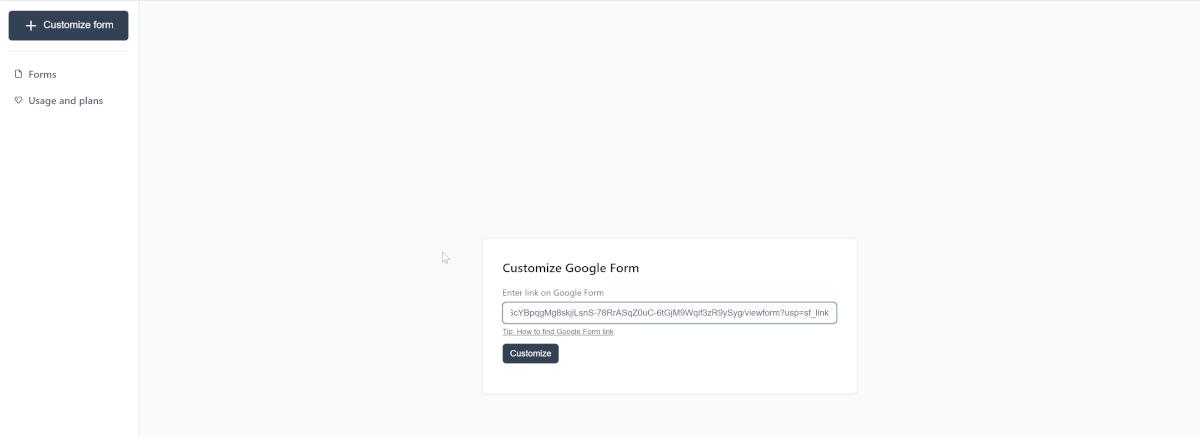Image resolution: width=1200 pixels, height=437 pixels.
Task: Click the gray background above the card
Action: click(669, 120)
